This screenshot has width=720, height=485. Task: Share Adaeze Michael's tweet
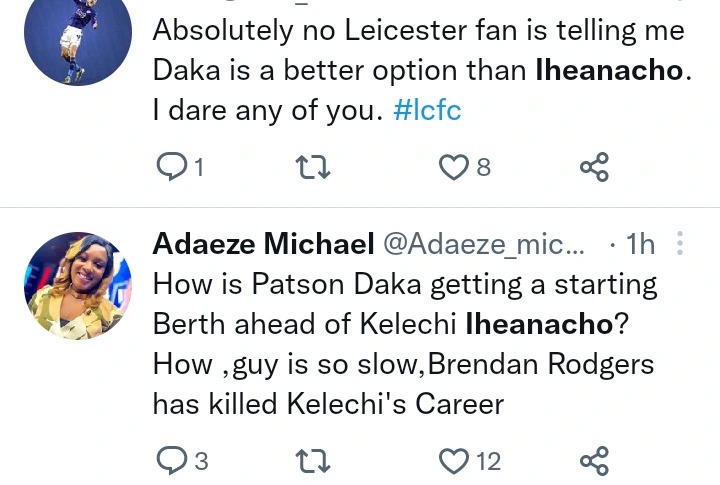click(594, 460)
